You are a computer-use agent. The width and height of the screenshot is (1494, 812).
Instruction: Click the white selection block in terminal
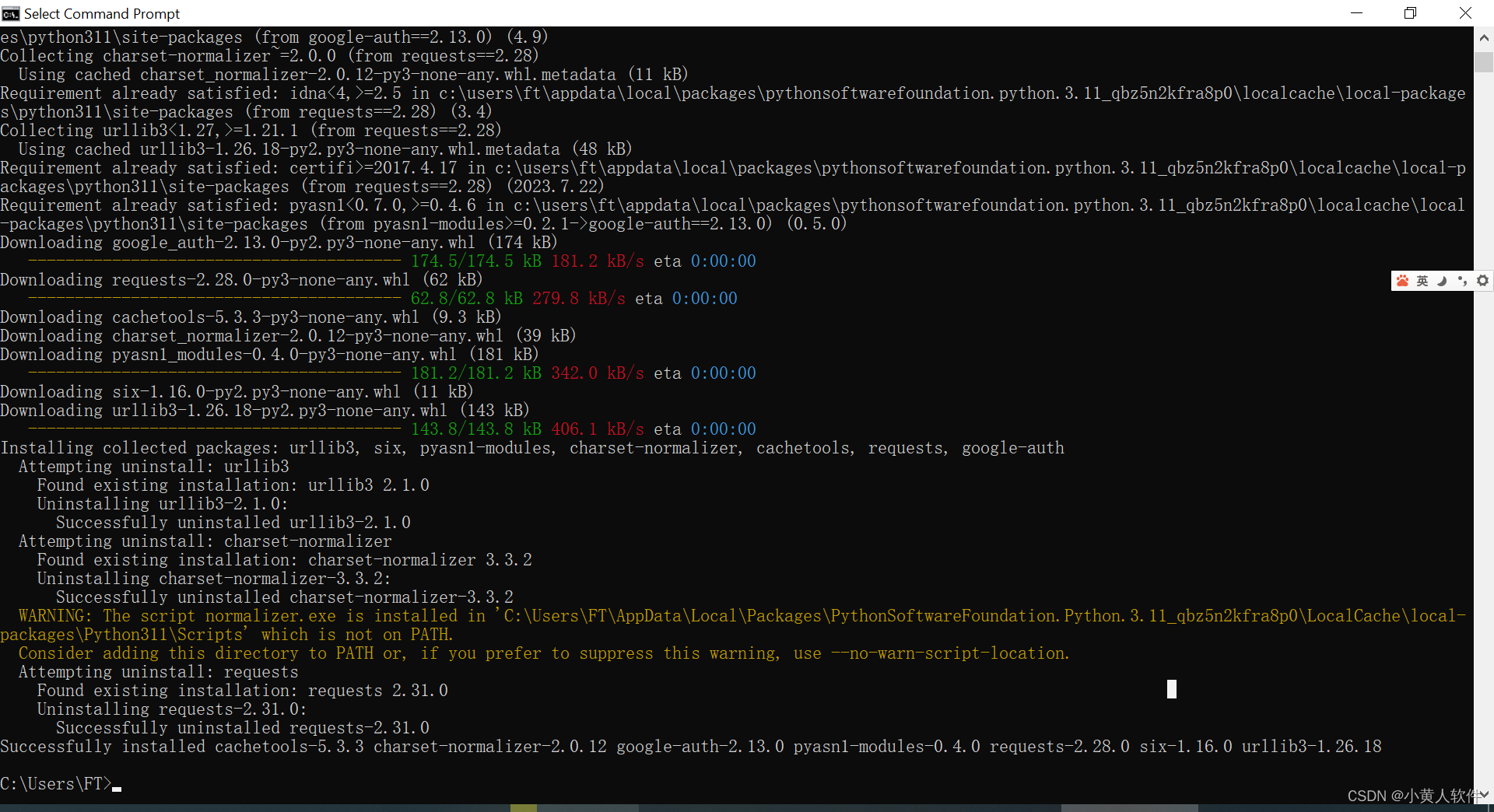(1172, 689)
